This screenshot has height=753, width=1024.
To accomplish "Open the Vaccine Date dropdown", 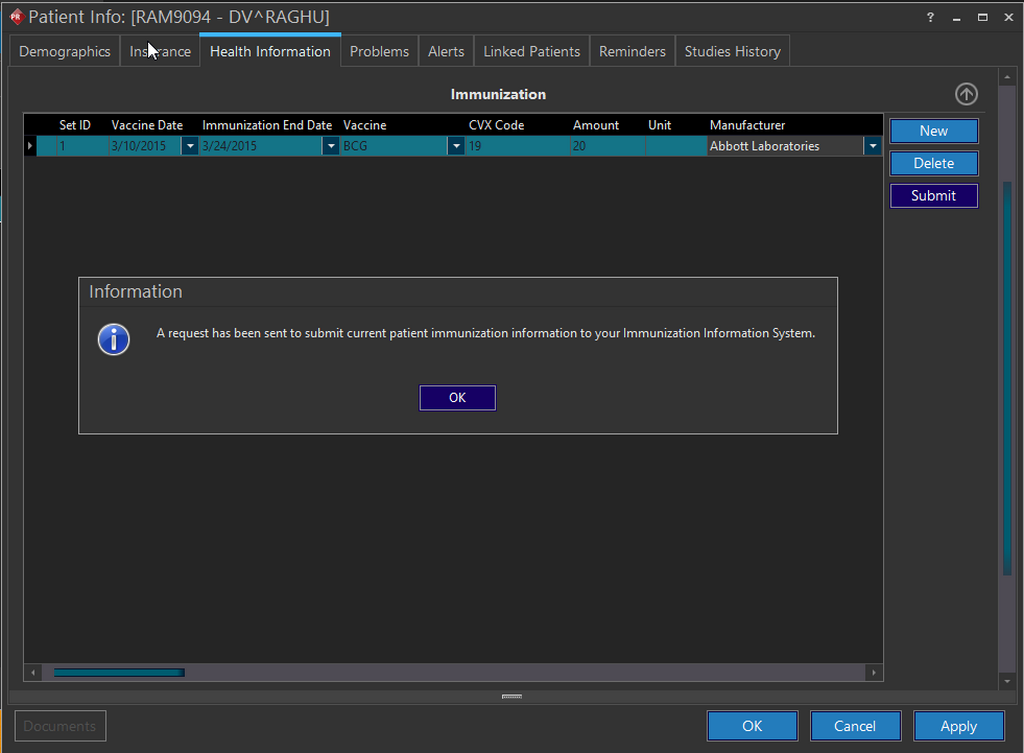I will [x=189, y=145].
